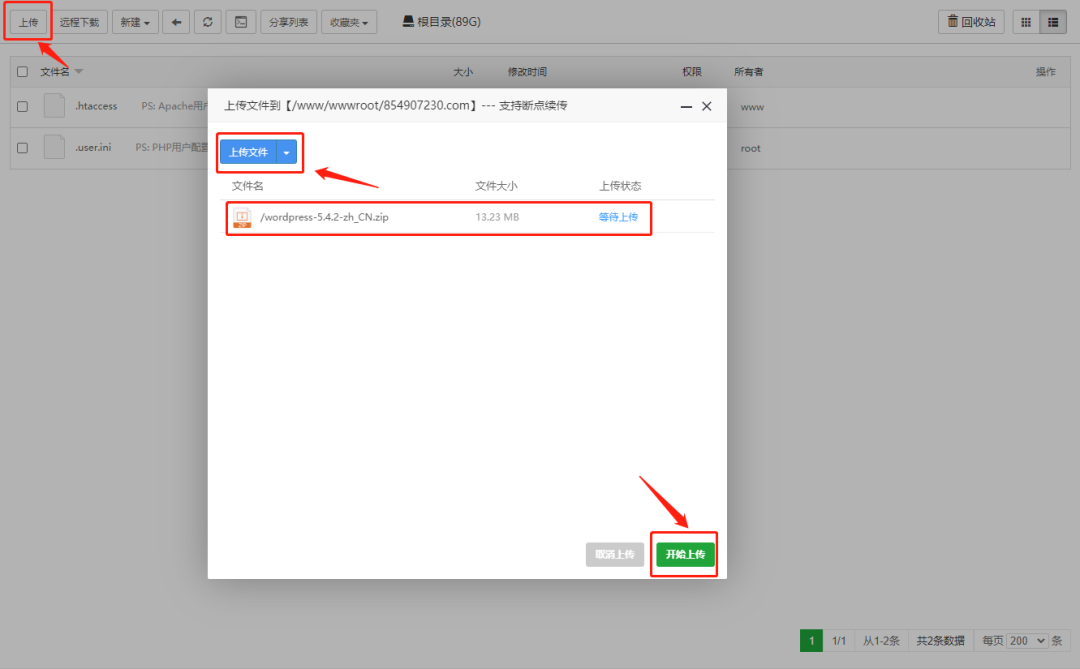Viewport: 1080px width, 669px height.
Task: Click the root directory disk (根目录) indicator
Action: (442, 22)
